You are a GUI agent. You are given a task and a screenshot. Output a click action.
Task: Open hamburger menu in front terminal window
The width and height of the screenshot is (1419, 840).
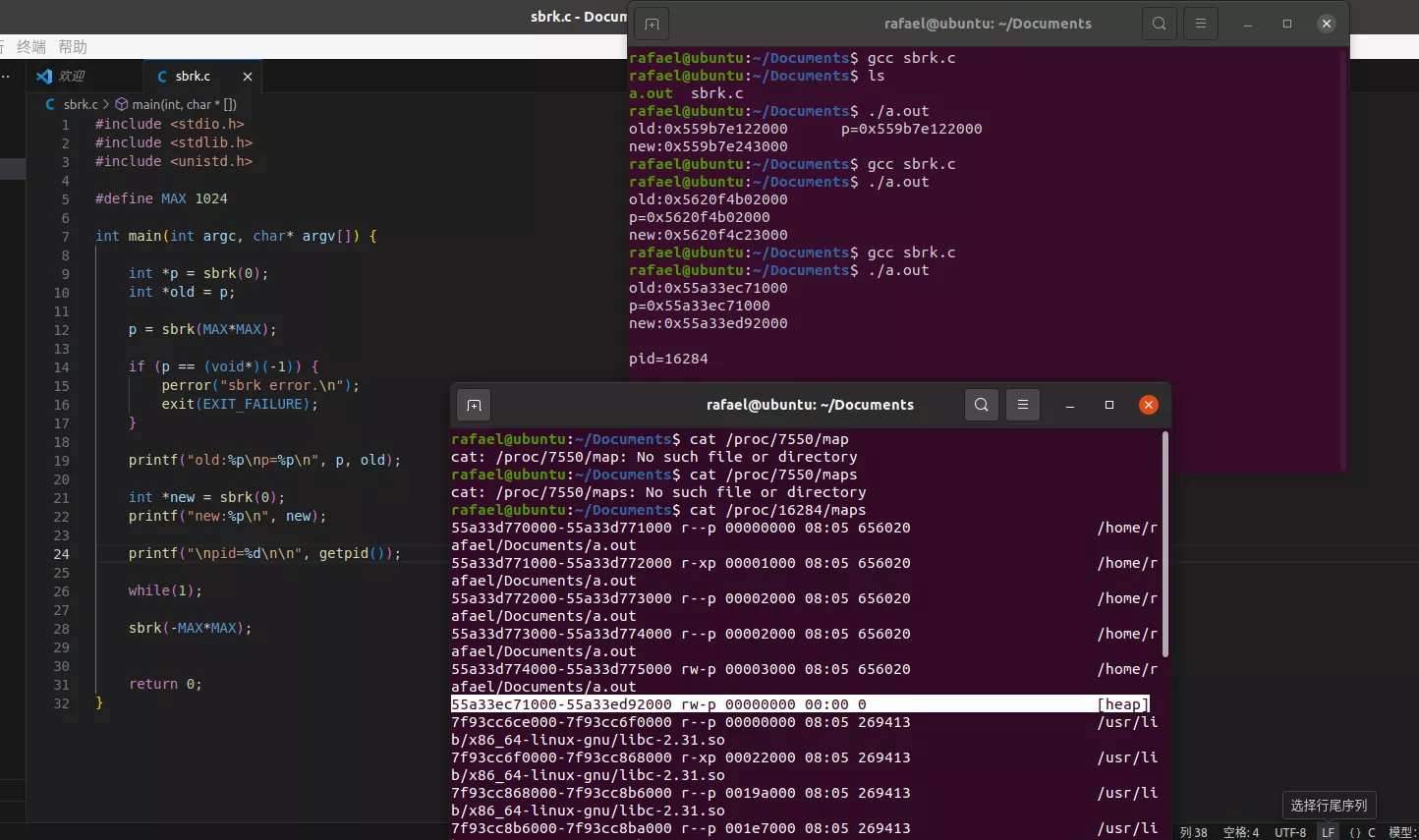pyautogui.click(x=1023, y=405)
